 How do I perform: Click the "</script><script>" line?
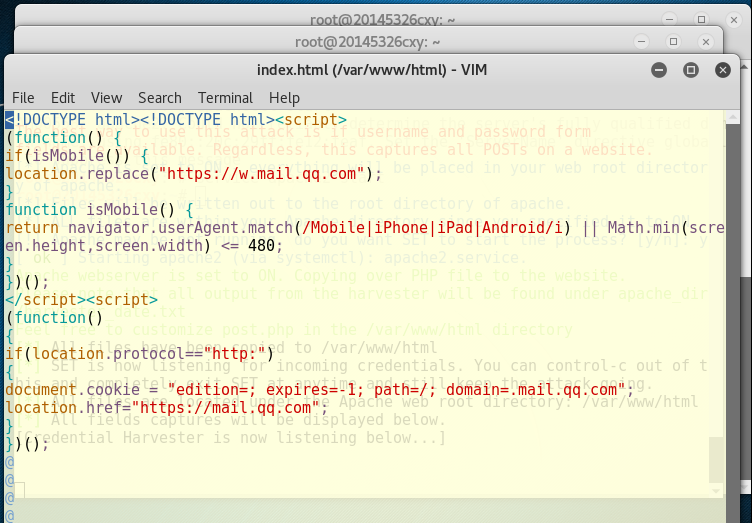[x=82, y=300]
